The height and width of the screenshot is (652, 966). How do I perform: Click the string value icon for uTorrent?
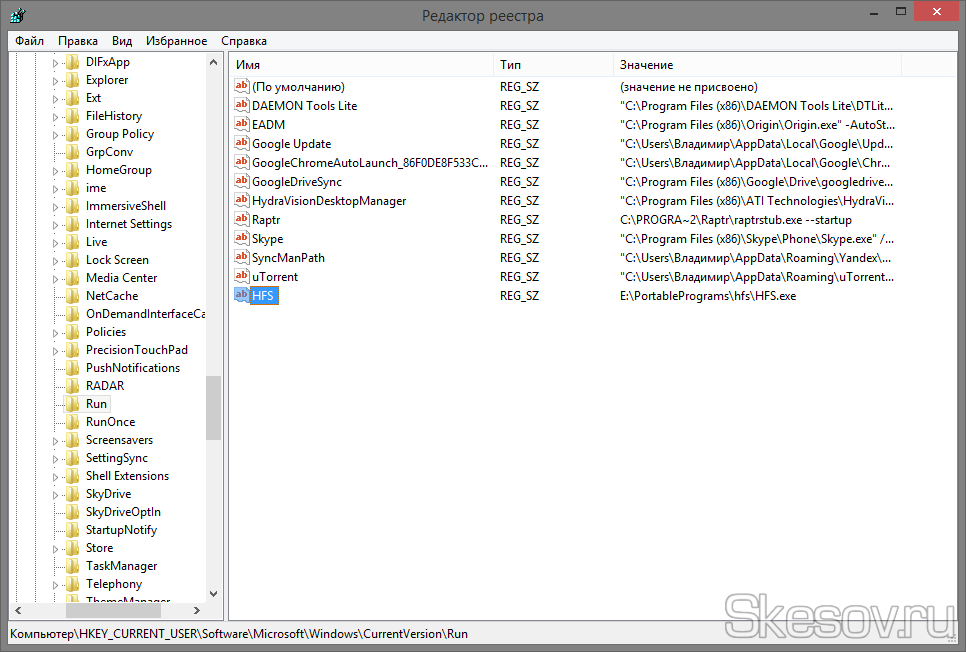(x=241, y=276)
